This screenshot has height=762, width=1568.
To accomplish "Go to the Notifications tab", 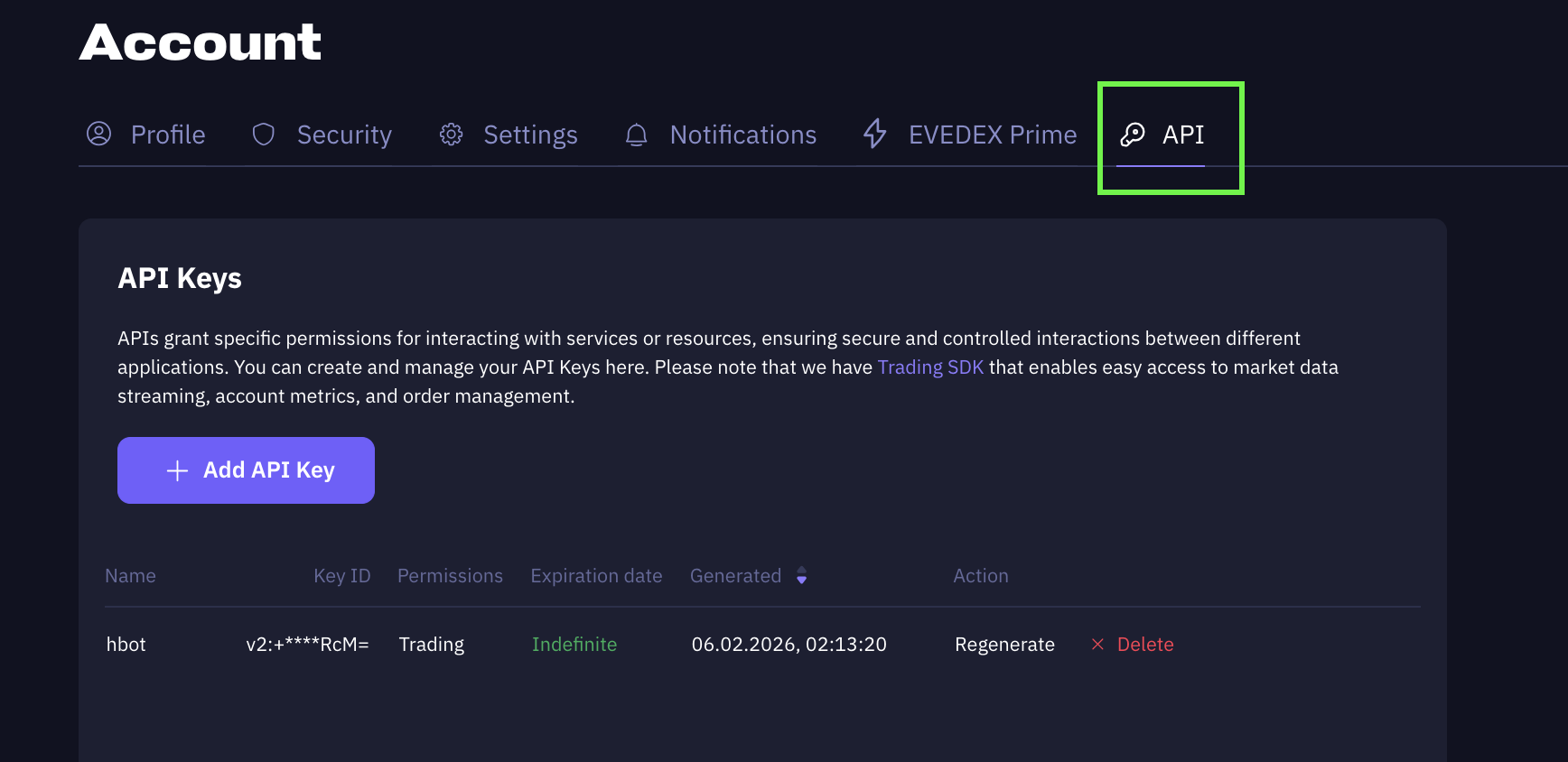I will point(742,135).
